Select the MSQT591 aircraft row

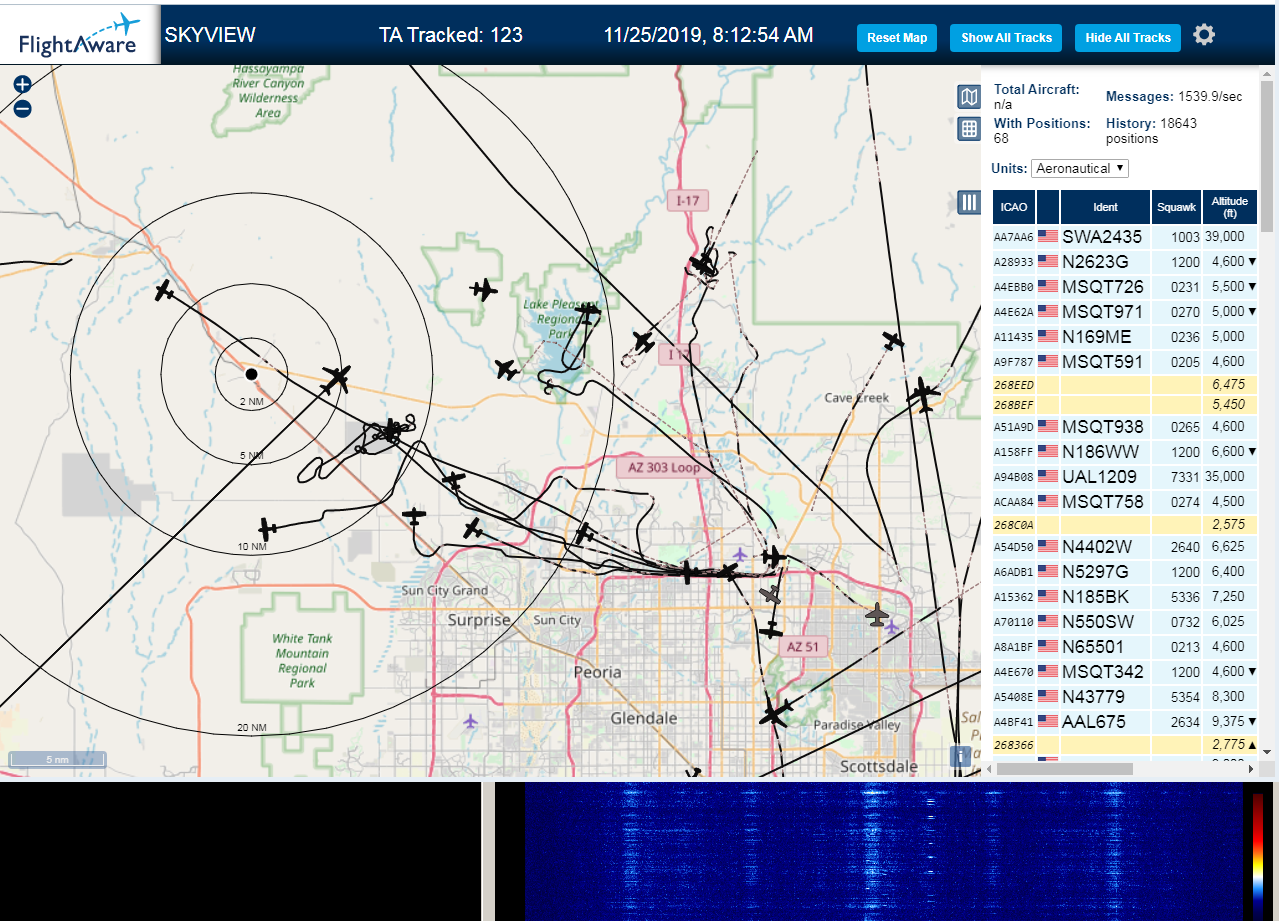1125,362
